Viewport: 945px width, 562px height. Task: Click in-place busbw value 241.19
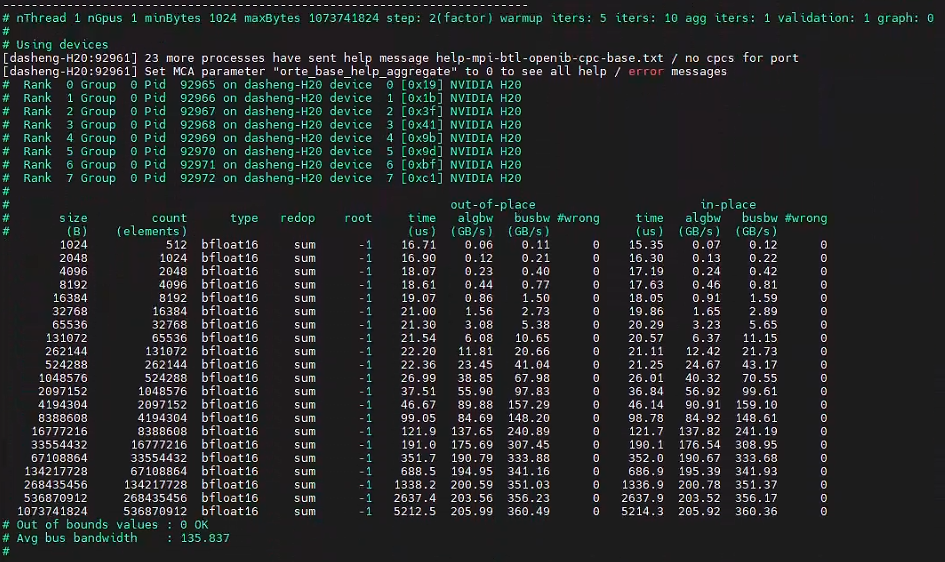(756, 431)
